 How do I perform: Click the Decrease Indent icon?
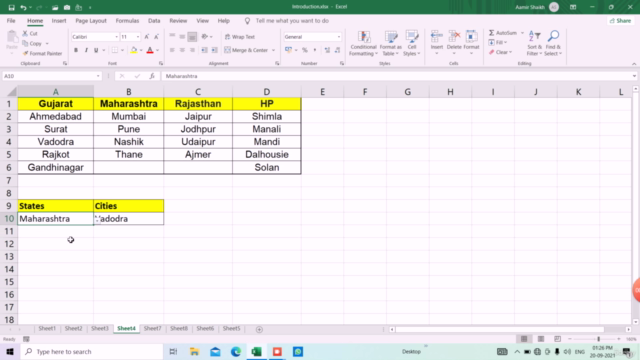tap(204, 50)
